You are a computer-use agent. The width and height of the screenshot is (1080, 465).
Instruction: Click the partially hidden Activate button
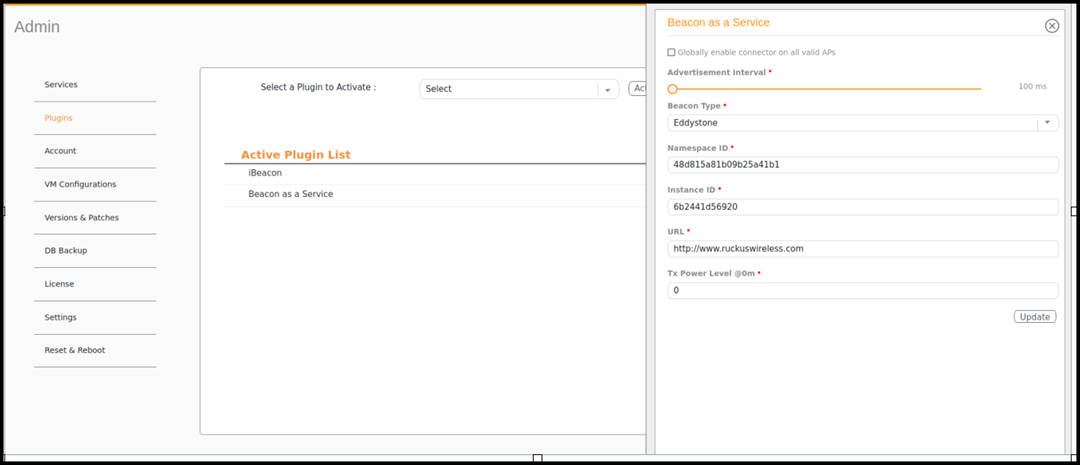(x=637, y=88)
